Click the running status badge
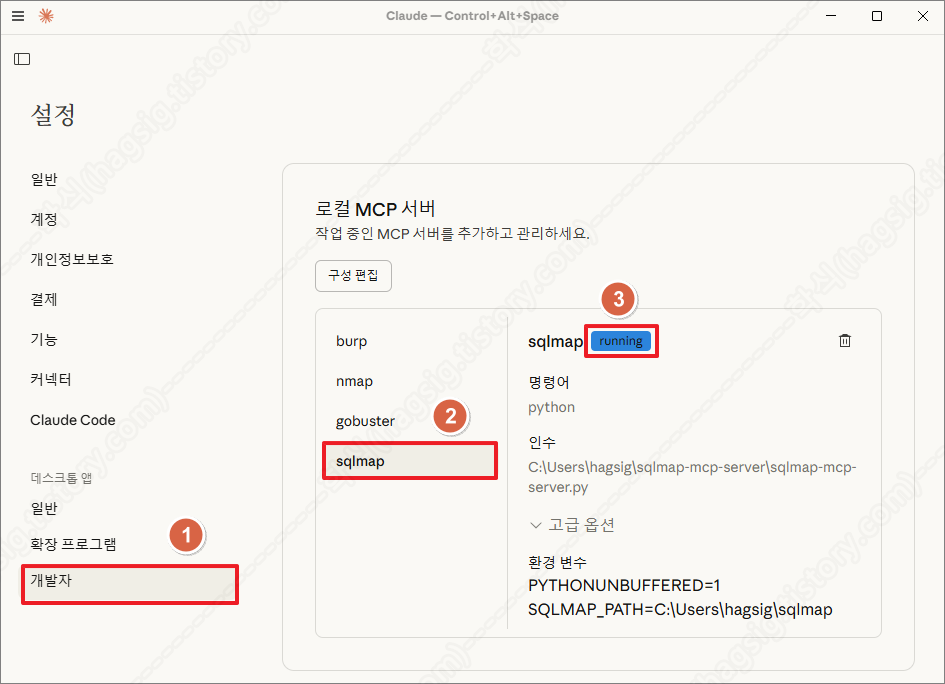 click(x=621, y=341)
